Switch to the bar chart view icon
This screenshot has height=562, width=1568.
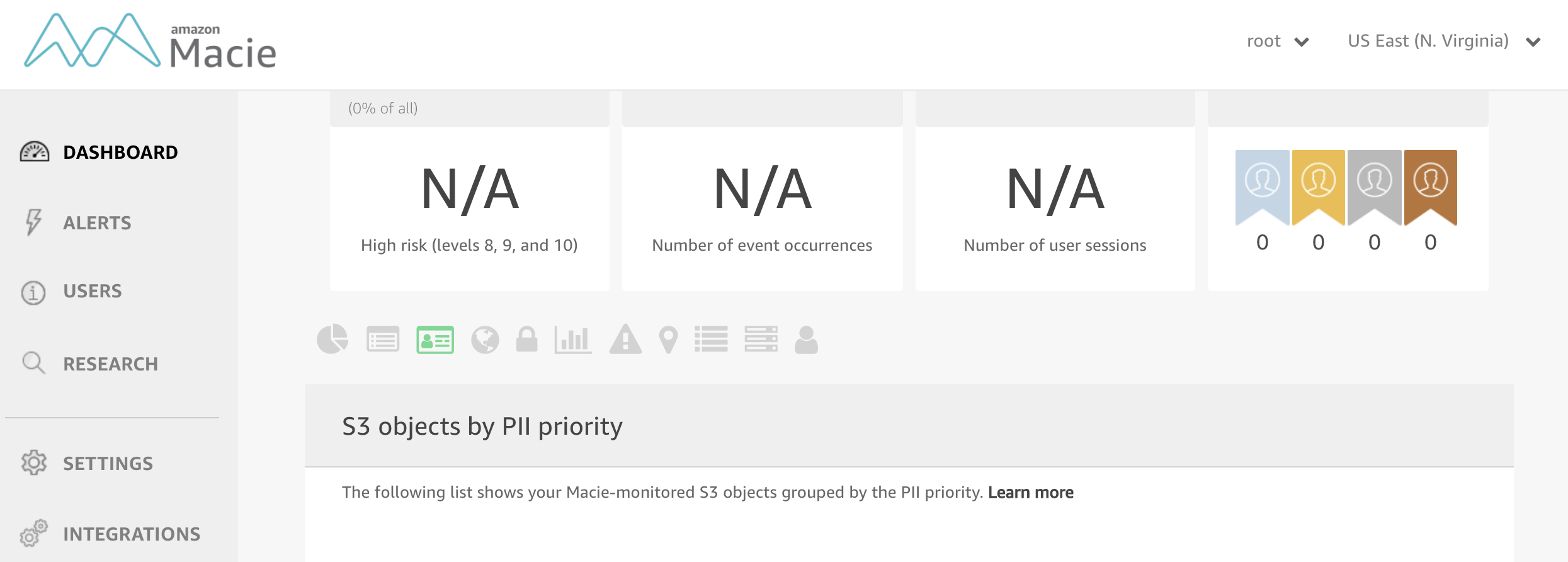(x=572, y=340)
